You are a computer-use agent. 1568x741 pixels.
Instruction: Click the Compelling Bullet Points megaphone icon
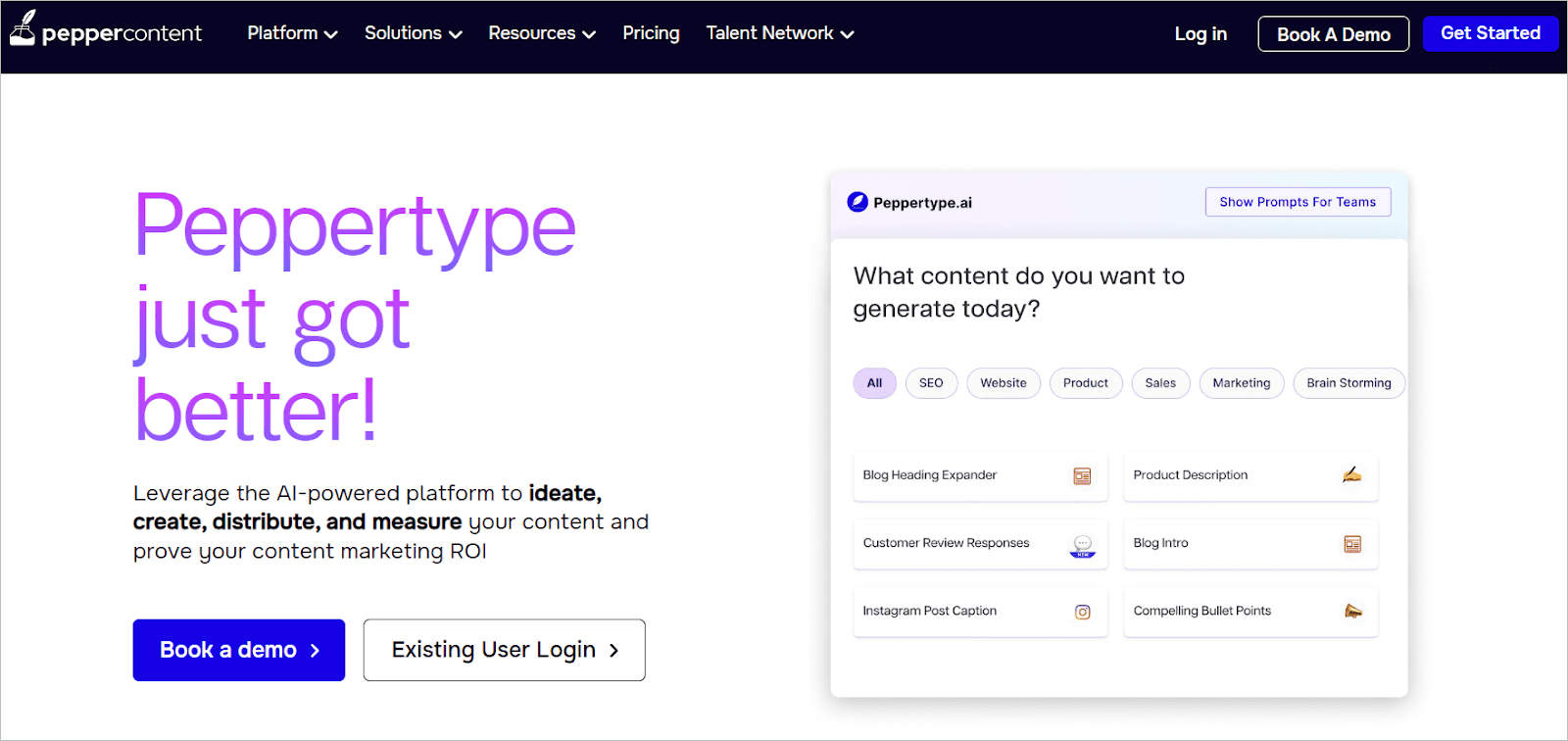coord(1352,612)
